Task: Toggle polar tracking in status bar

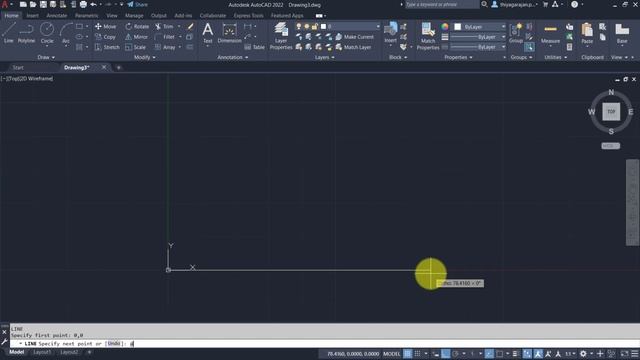Action: click(456, 354)
